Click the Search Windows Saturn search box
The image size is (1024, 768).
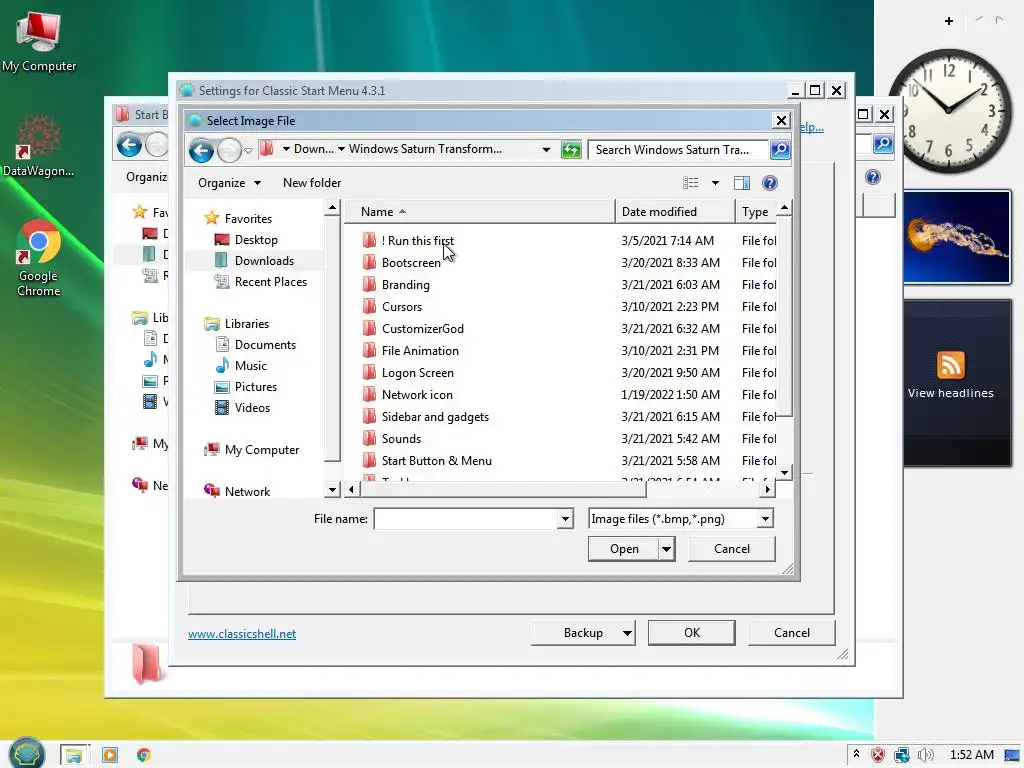pos(678,150)
